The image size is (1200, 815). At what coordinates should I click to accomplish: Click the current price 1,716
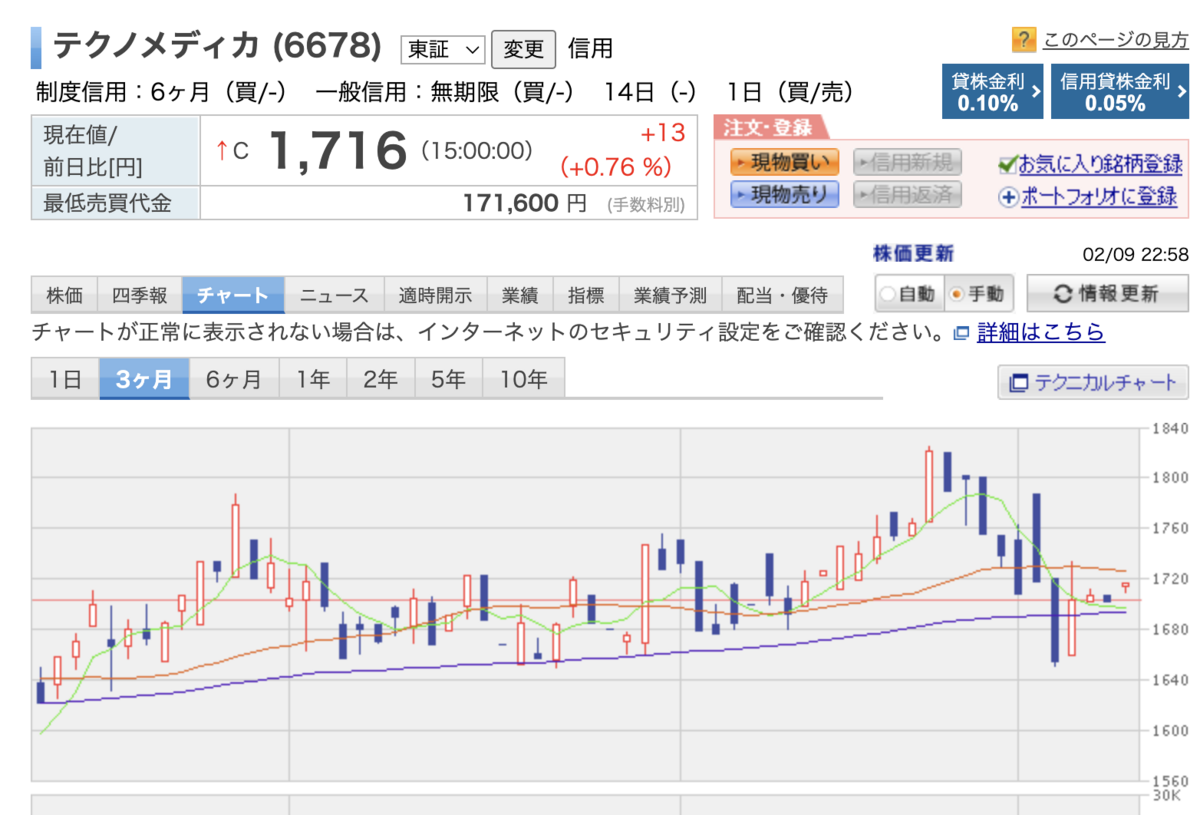pos(338,151)
